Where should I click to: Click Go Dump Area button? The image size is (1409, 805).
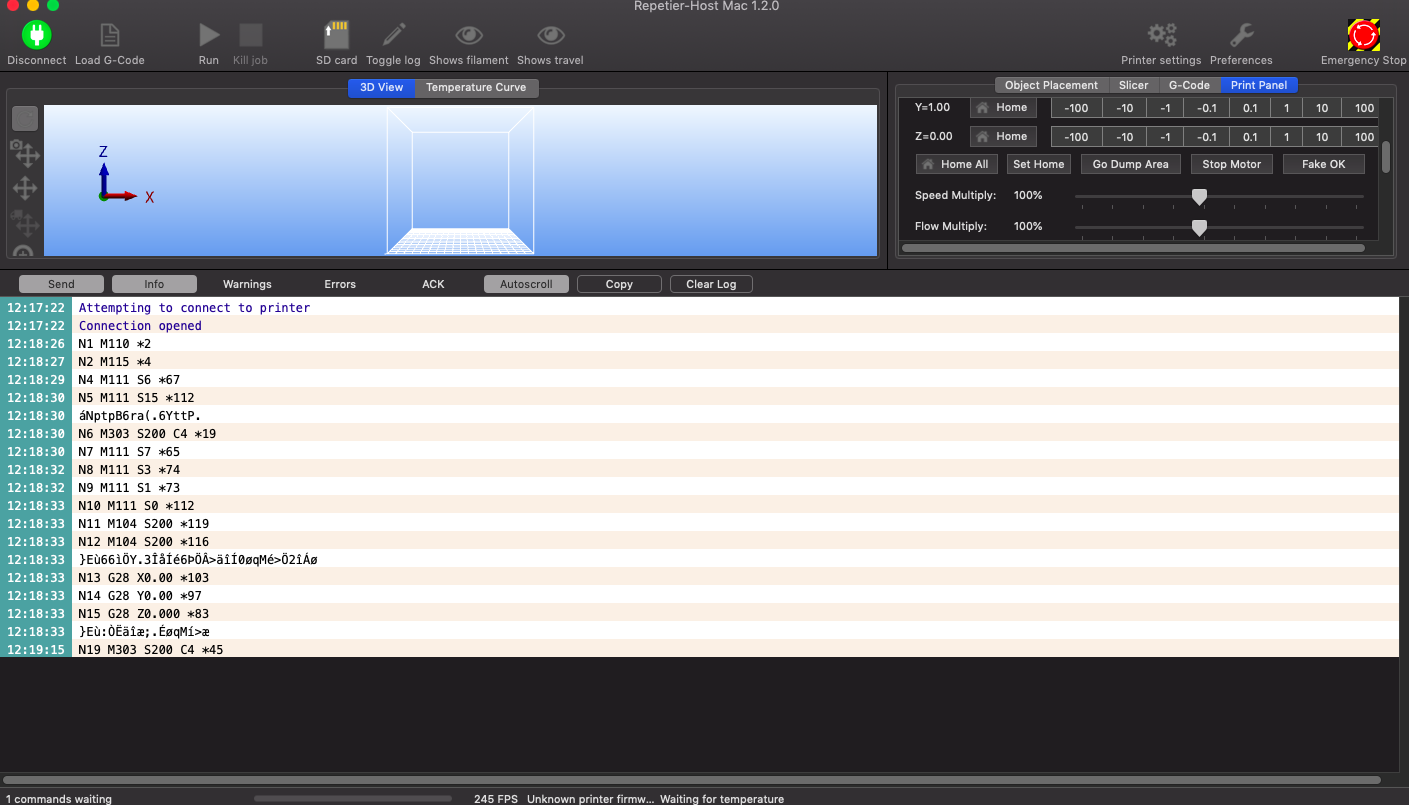coord(1130,164)
